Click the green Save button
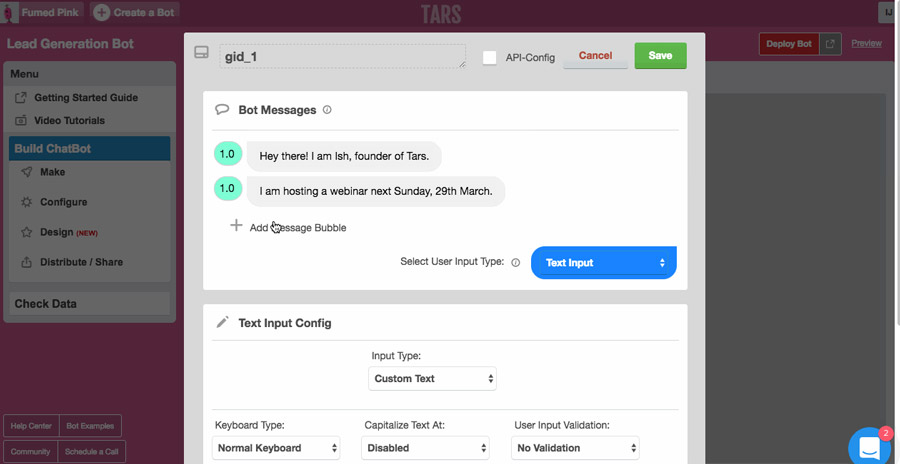This screenshot has height=464, width=900. point(660,56)
